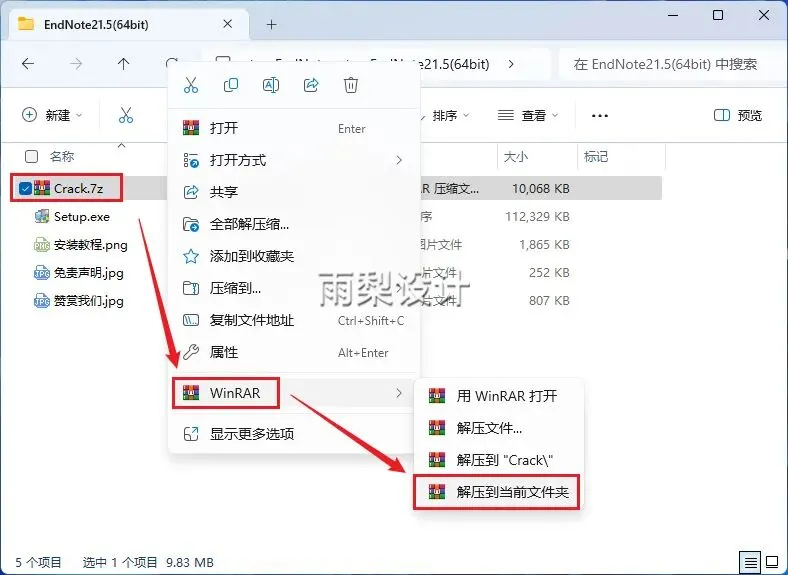This screenshot has height=575, width=788.
Task: Toggle the 预览 preview pane button
Action: [x=738, y=116]
